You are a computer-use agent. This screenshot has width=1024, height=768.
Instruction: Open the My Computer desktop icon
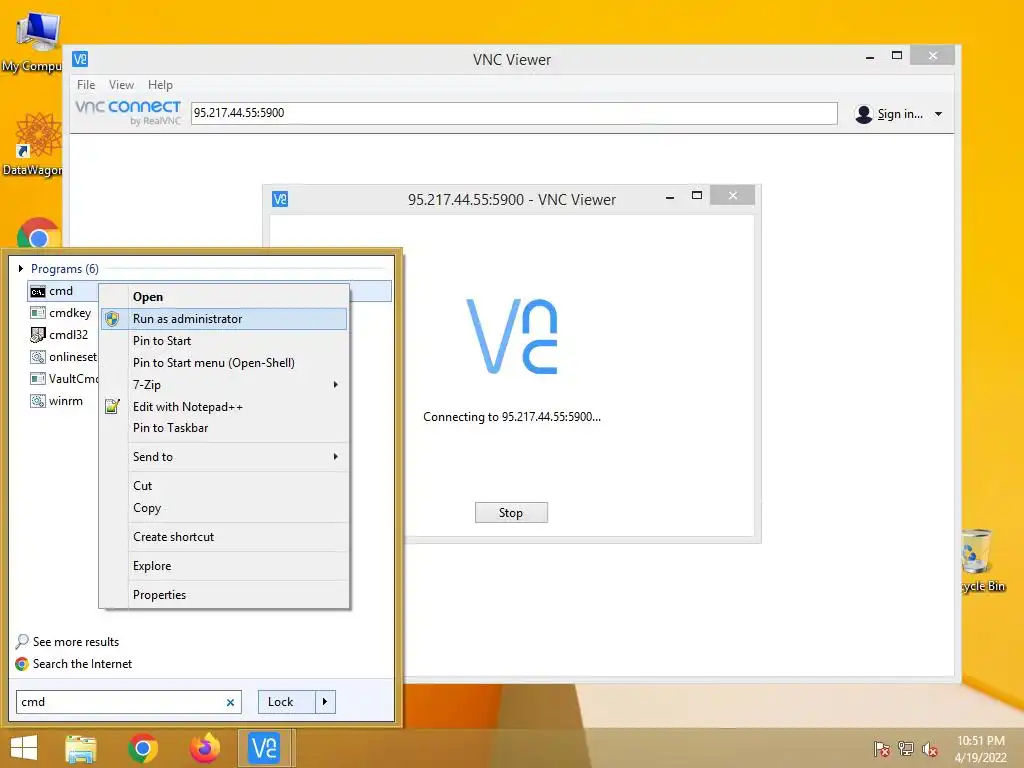click(x=33, y=41)
